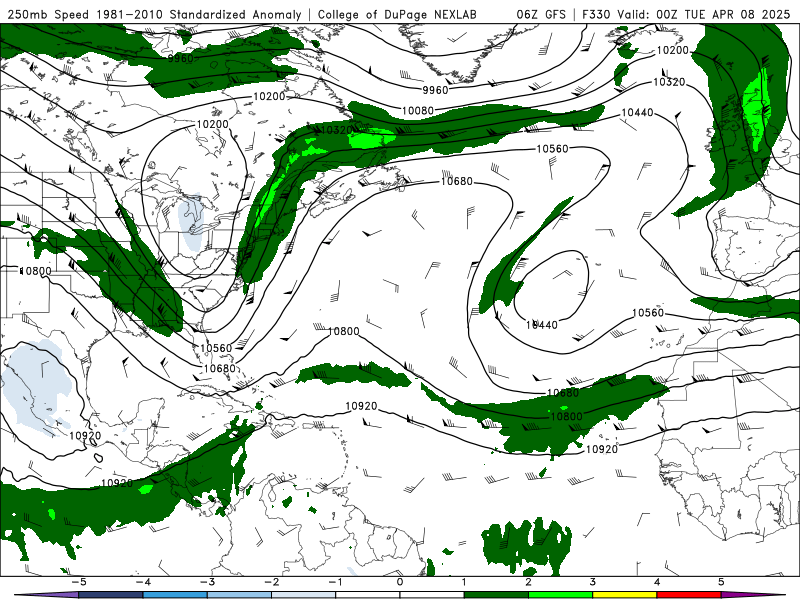This screenshot has width=800, height=600.
Task: Click the '0' colorbar tick label
Action: click(x=400, y=582)
